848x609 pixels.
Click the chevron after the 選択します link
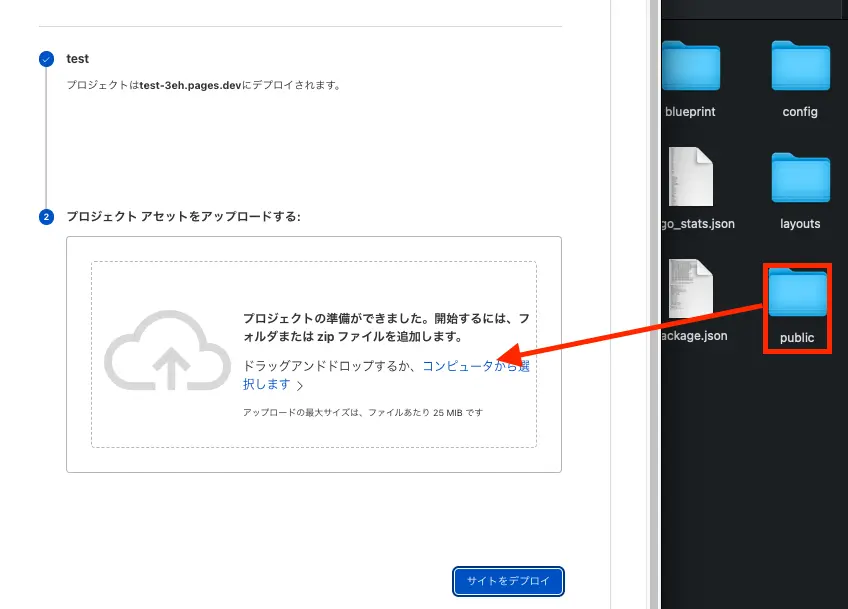300,385
